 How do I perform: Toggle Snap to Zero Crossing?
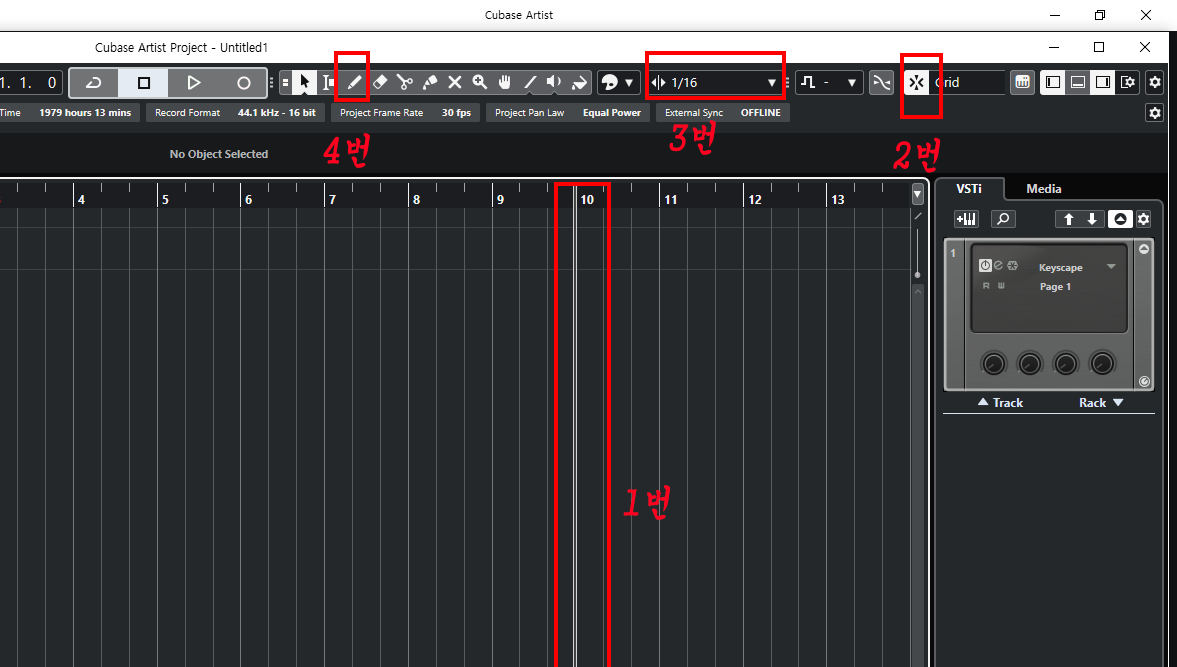click(881, 83)
